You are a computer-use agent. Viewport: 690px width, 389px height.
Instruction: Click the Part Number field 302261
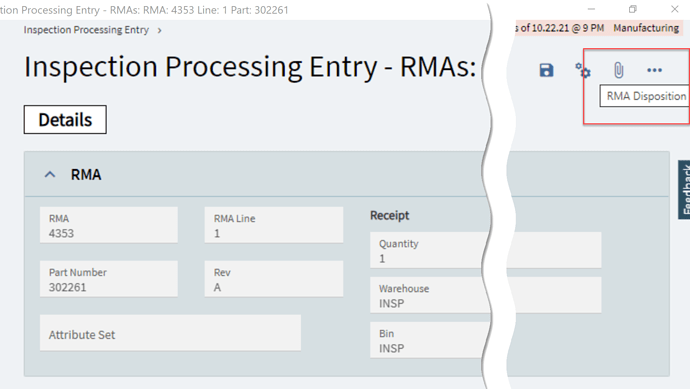click(x=109, y=279)
